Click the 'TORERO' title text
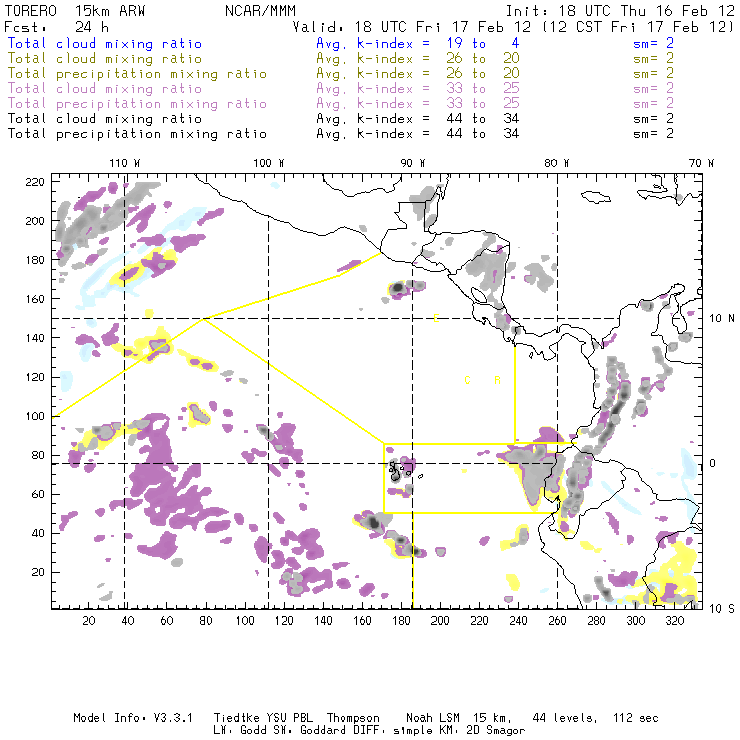The image size is (740, 740). (x=31, y=11)
